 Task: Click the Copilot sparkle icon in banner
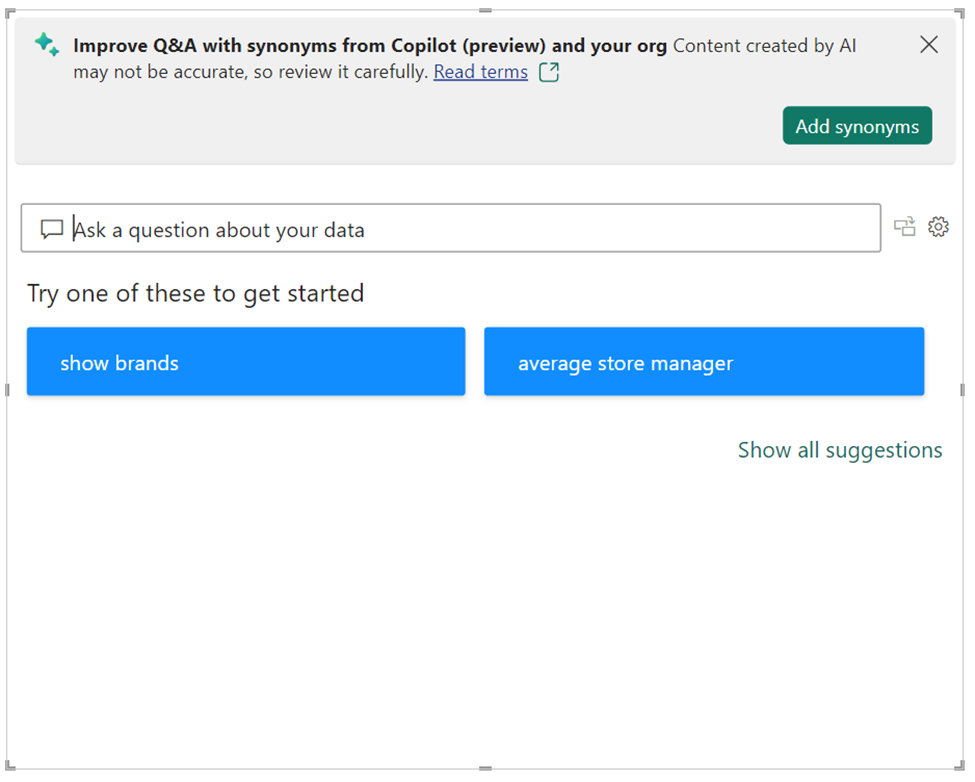point(47,44)
